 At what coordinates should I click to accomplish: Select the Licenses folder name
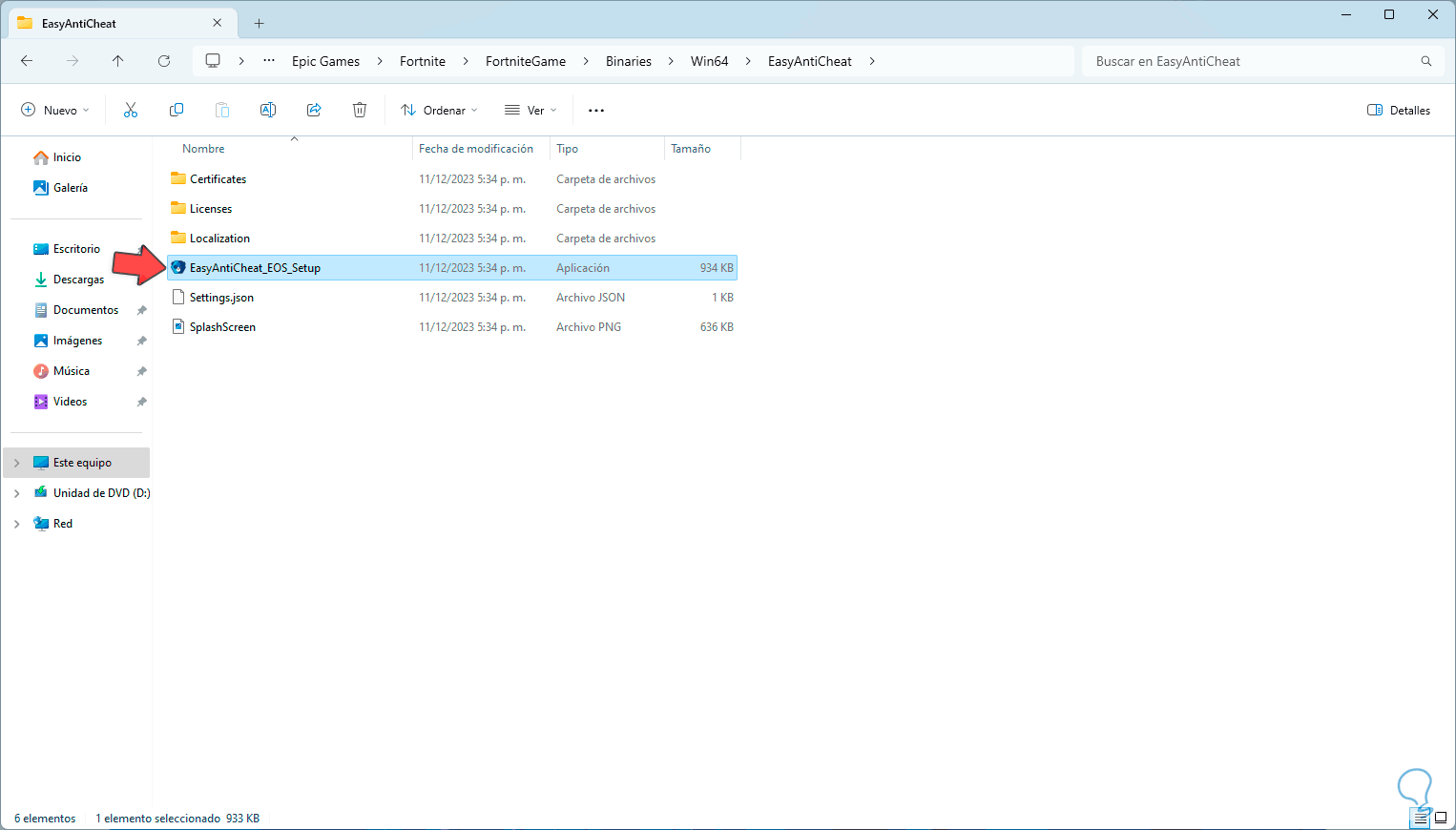tap(211, 209)
